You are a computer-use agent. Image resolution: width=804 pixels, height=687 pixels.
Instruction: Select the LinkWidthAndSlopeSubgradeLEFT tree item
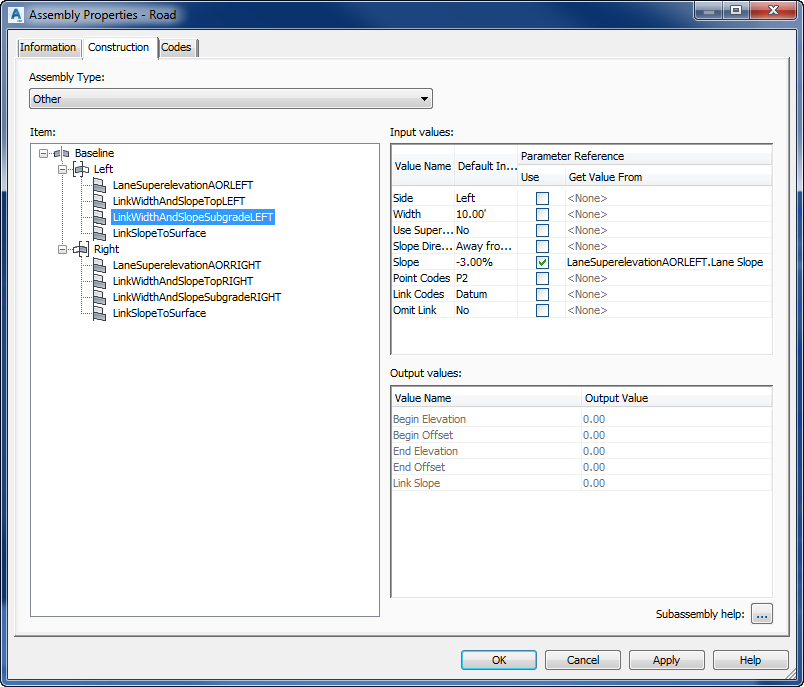[x=192, y=217]
